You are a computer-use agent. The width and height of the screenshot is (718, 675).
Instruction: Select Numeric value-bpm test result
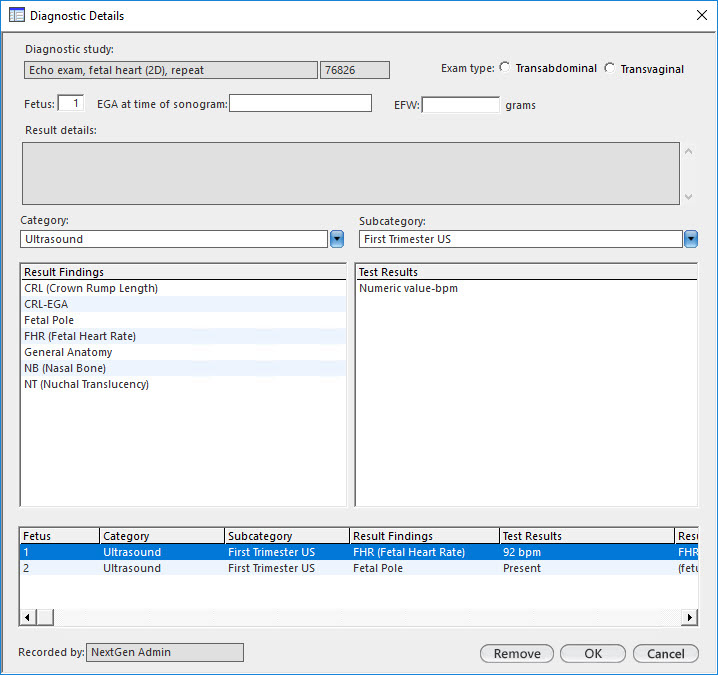pos(527,288)
